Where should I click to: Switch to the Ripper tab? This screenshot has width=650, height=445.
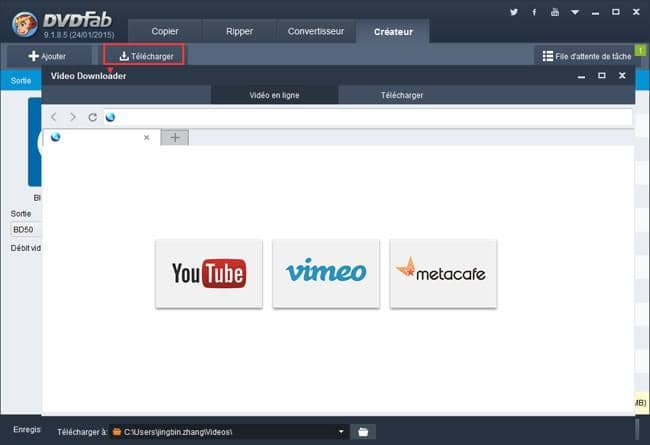[239, 32]
